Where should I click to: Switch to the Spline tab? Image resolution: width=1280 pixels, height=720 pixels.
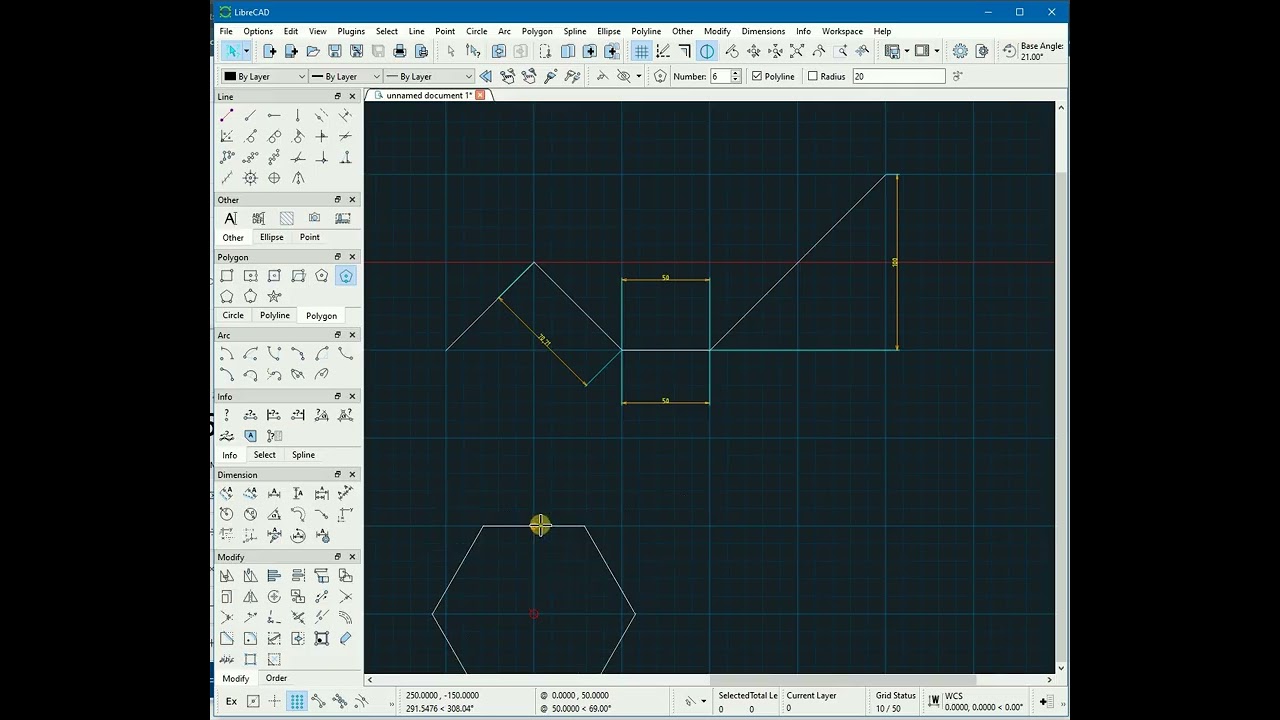303,455
